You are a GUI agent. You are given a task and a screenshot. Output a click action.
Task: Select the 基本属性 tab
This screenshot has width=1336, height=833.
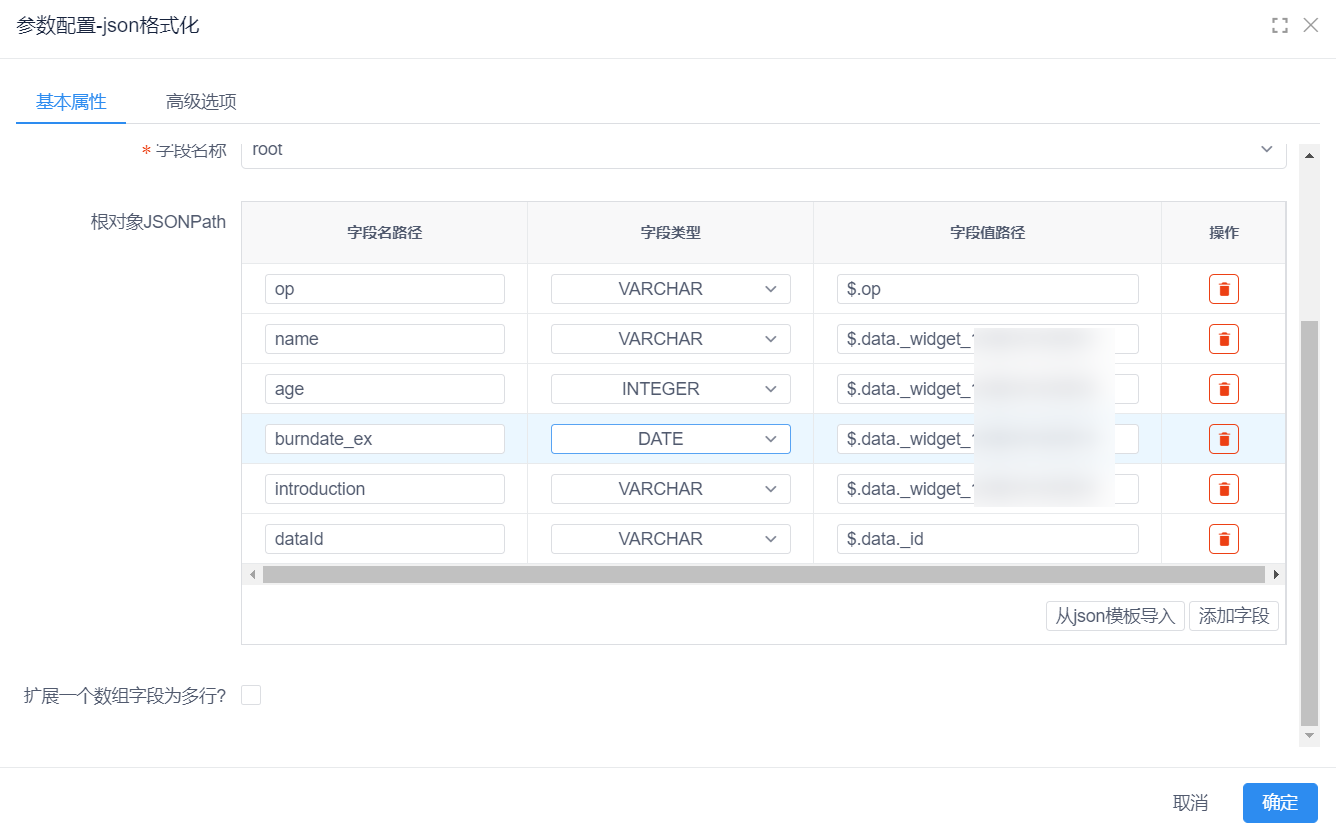pos(71,102)
